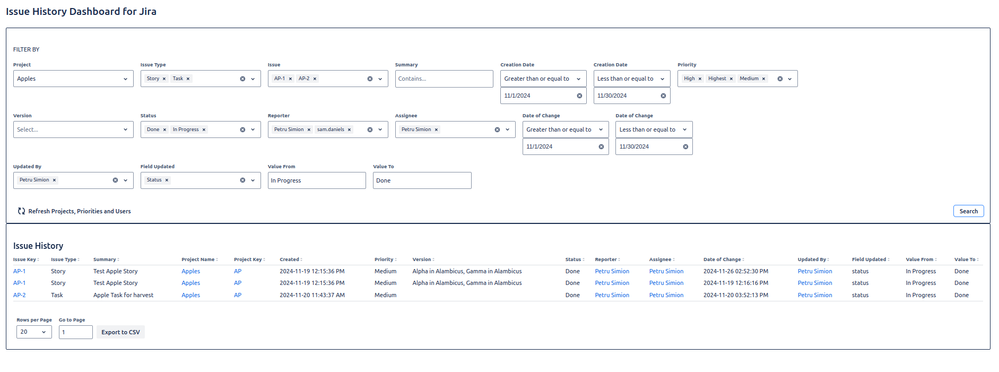Image resolution: width=999 pixels, height=372 pixels.
Task: Clear the first Creation Date value 11/1/2024
Action: pos(579,96)
